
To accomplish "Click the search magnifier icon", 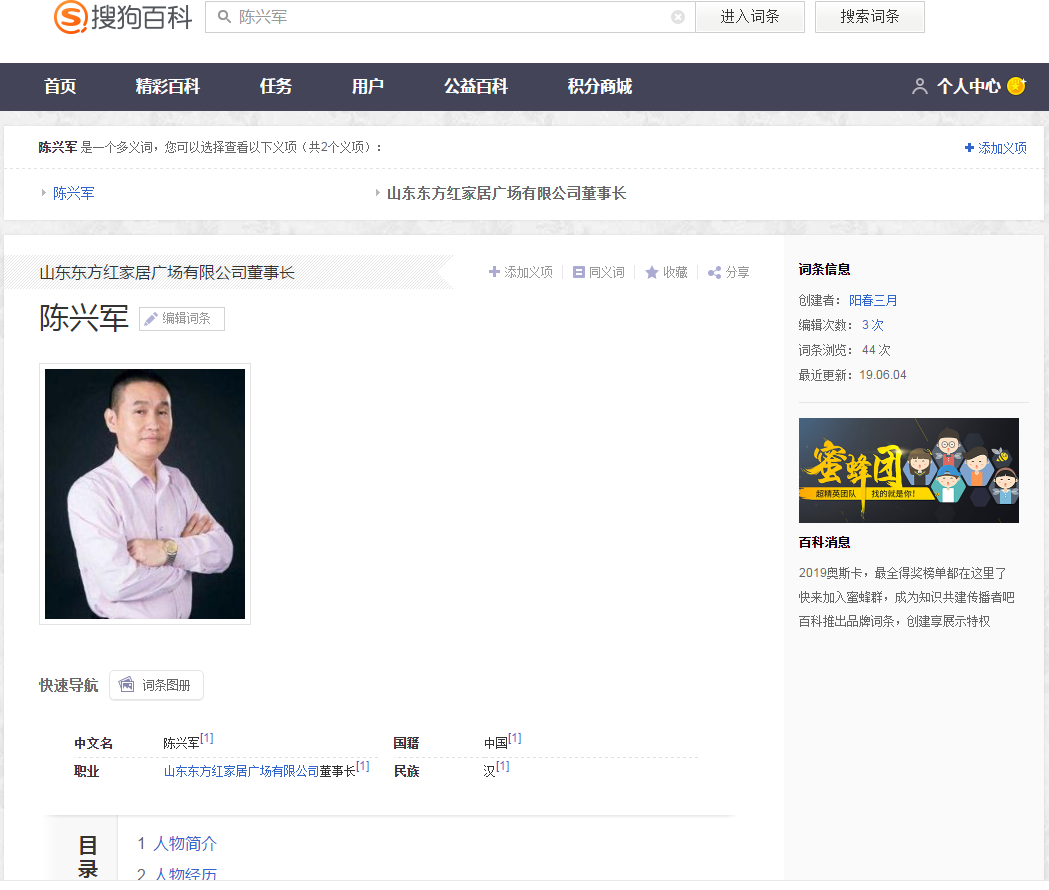I will (224, 17).
